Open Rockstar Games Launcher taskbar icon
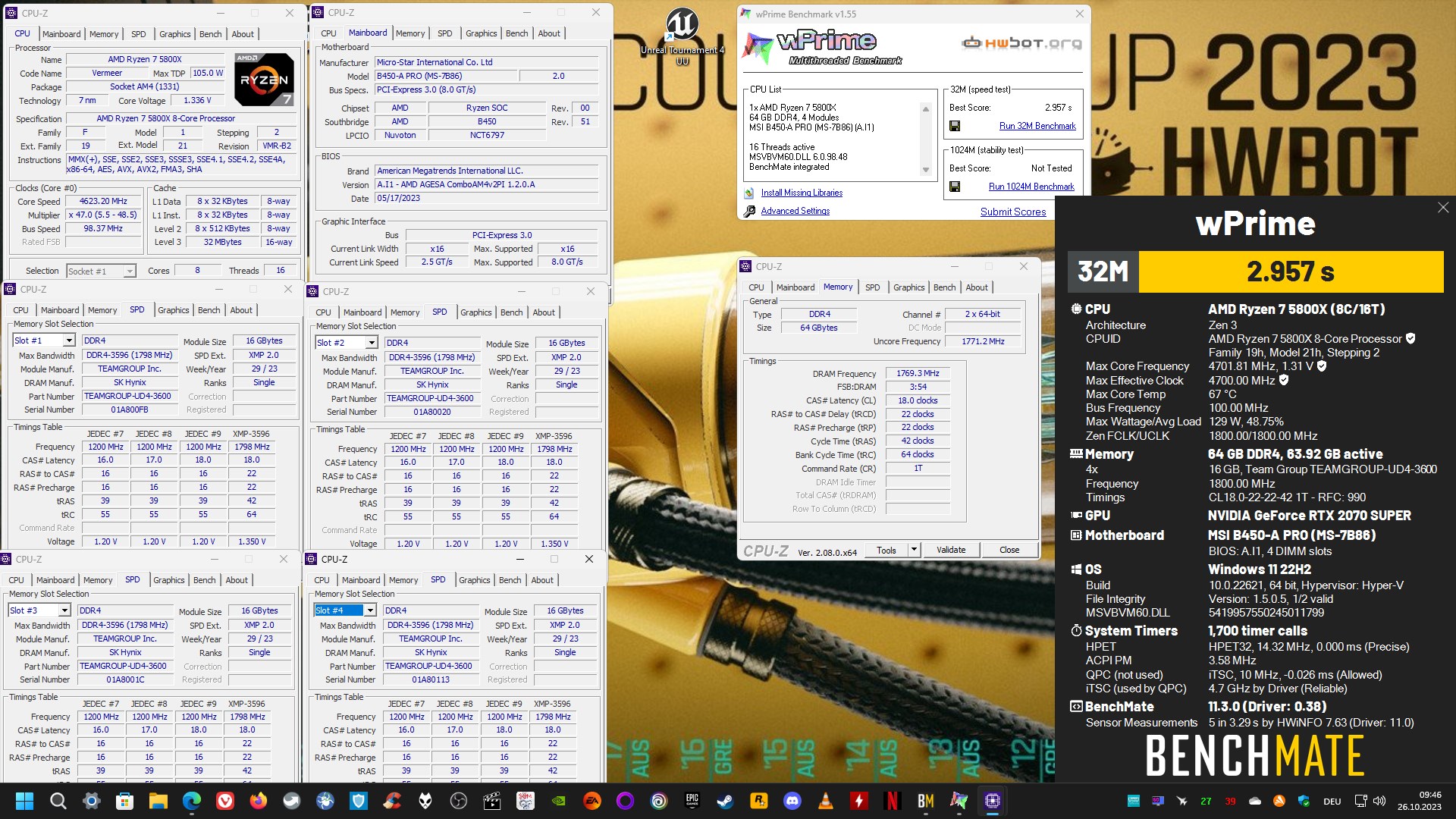This screenshot has width=1456, height=819. tap(758, 801)
